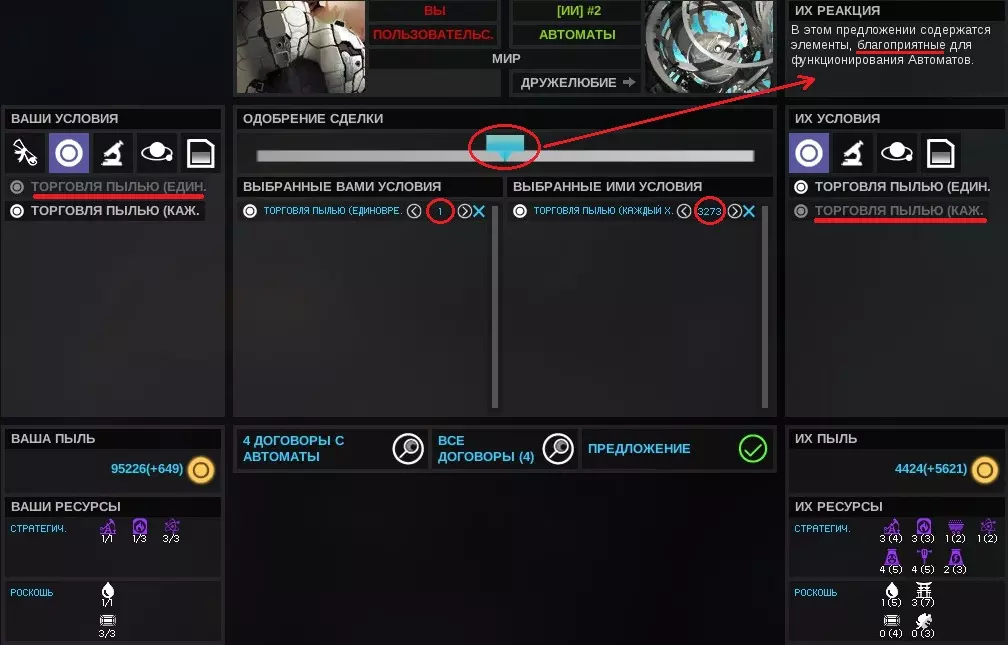The width and height of the screenshot is (1008, 645).
Task: Click the ДРУЖЕЛЮБИЕ arrow button
Action: pyautogui.click(x=576, y=82)
